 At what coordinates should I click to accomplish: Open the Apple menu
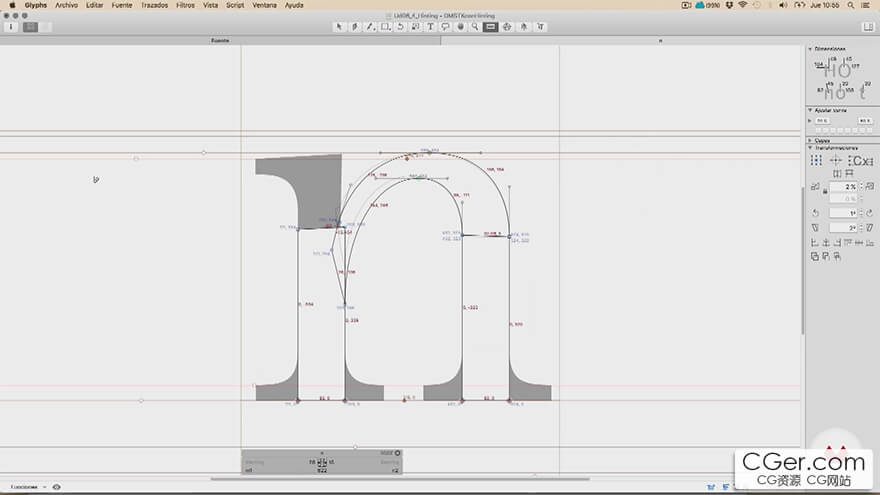coord(12,5)
